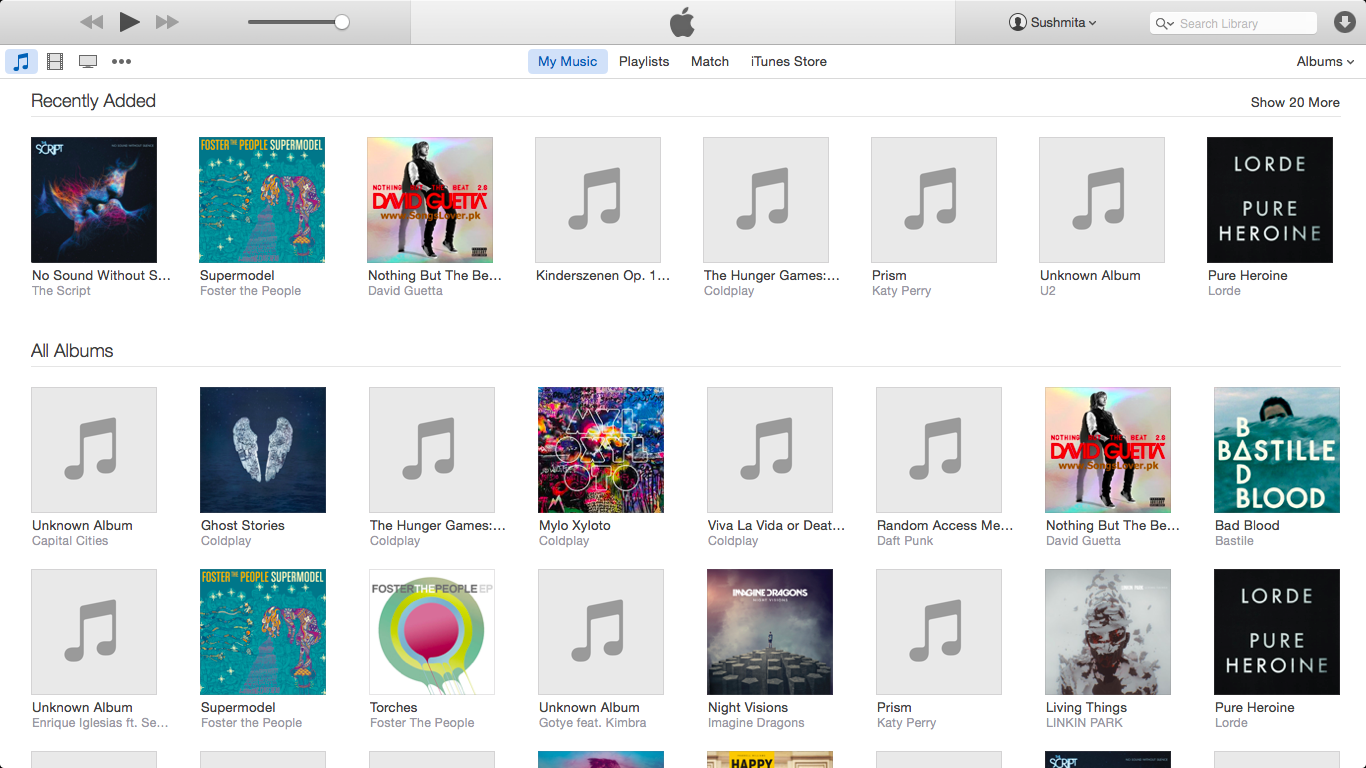Click the "Gotye feat. Kimbra" artist name
This screenshot has height=768, width=1366.
point(592,723)
